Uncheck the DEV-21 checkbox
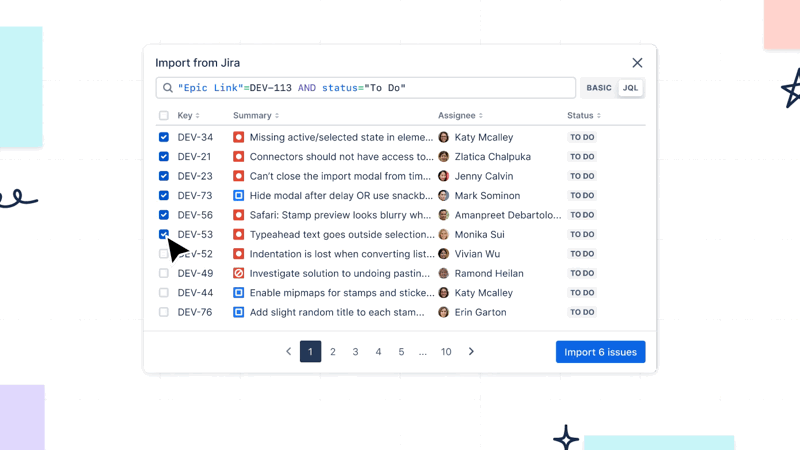 tap(163, 157)
